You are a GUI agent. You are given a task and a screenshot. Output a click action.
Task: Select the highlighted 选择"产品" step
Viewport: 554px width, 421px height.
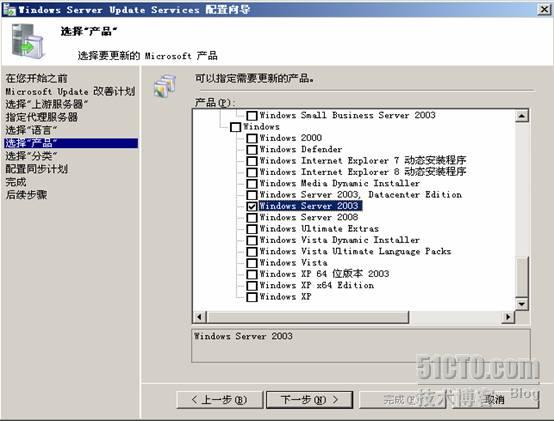(71, 143)
